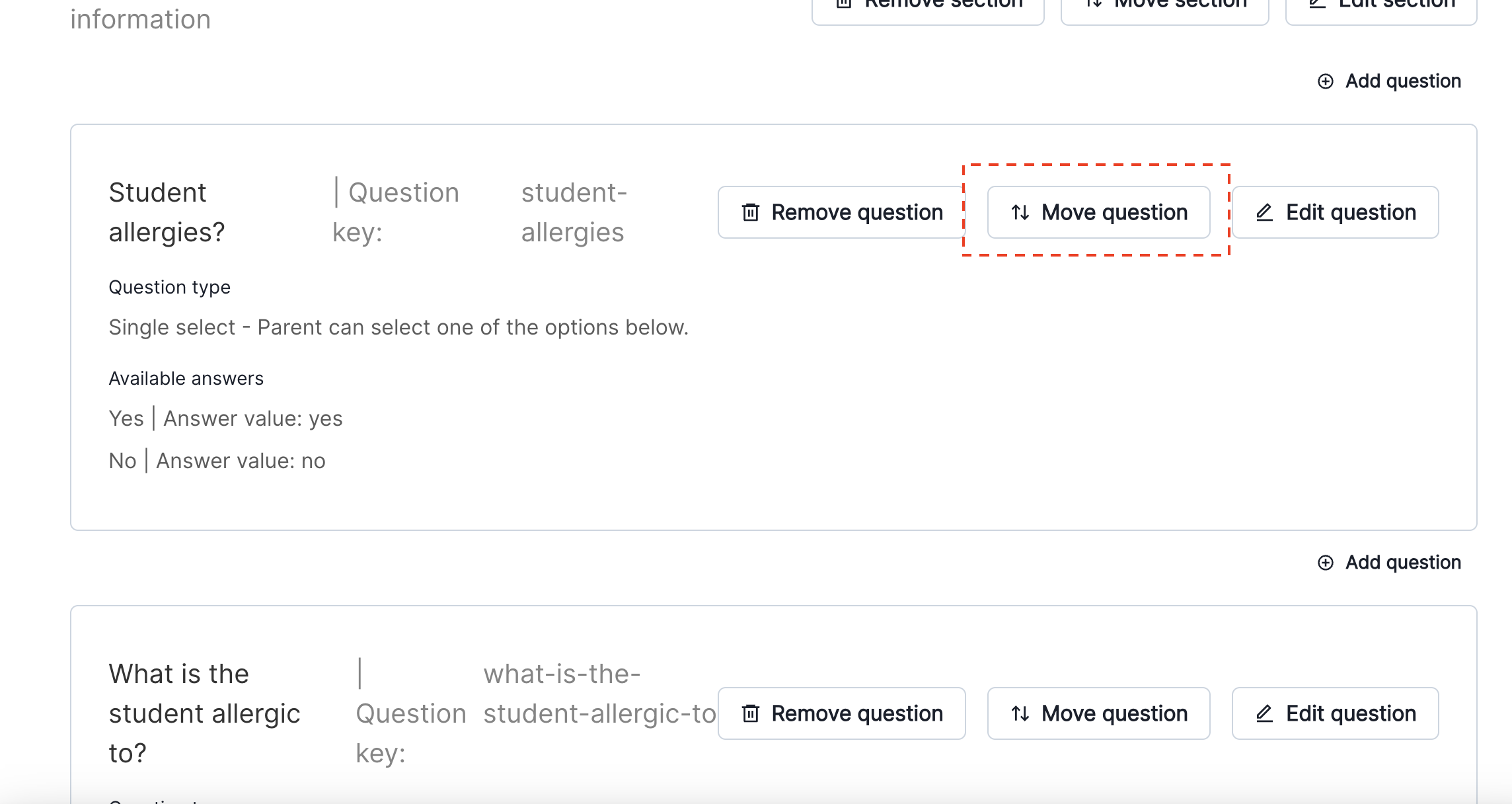Click trash icon for allergic-to Remove question
1512x804 pixels.
[x=751, y=713]
